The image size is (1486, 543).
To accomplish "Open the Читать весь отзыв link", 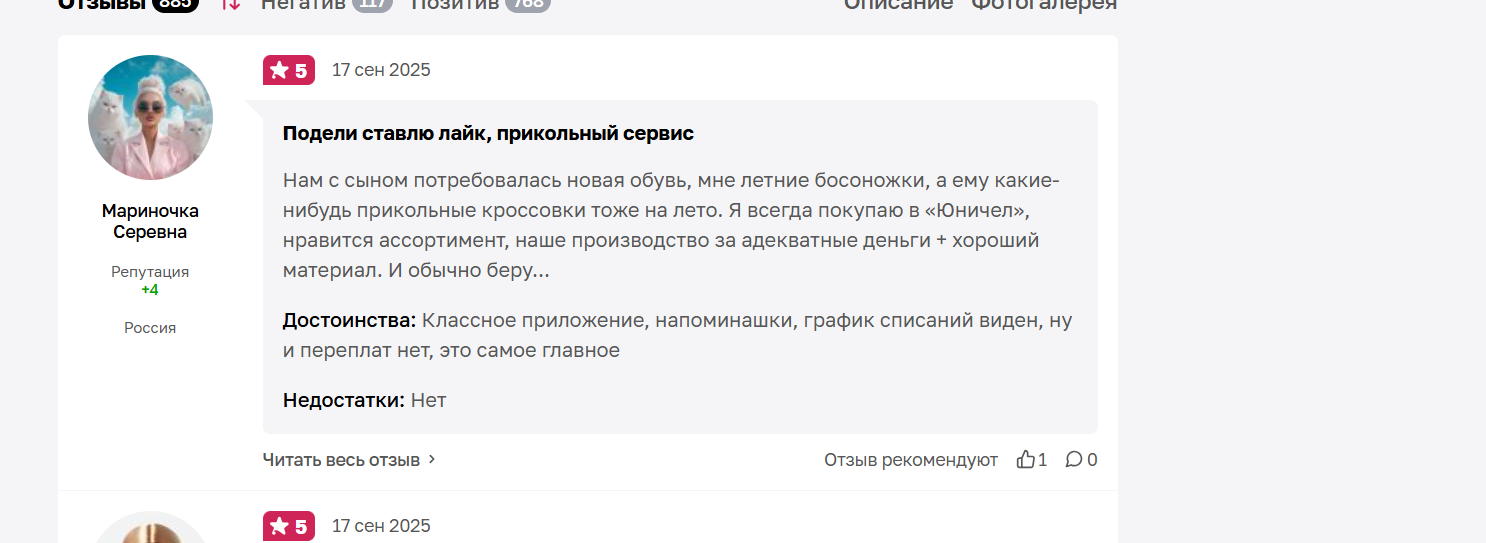I will click(341, 460).
